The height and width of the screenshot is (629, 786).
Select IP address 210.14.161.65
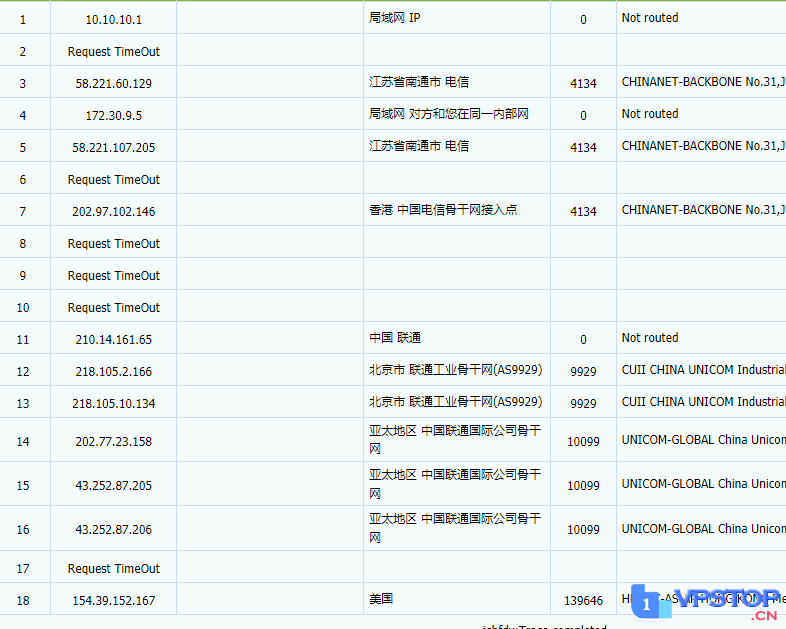tap(113, 340)
